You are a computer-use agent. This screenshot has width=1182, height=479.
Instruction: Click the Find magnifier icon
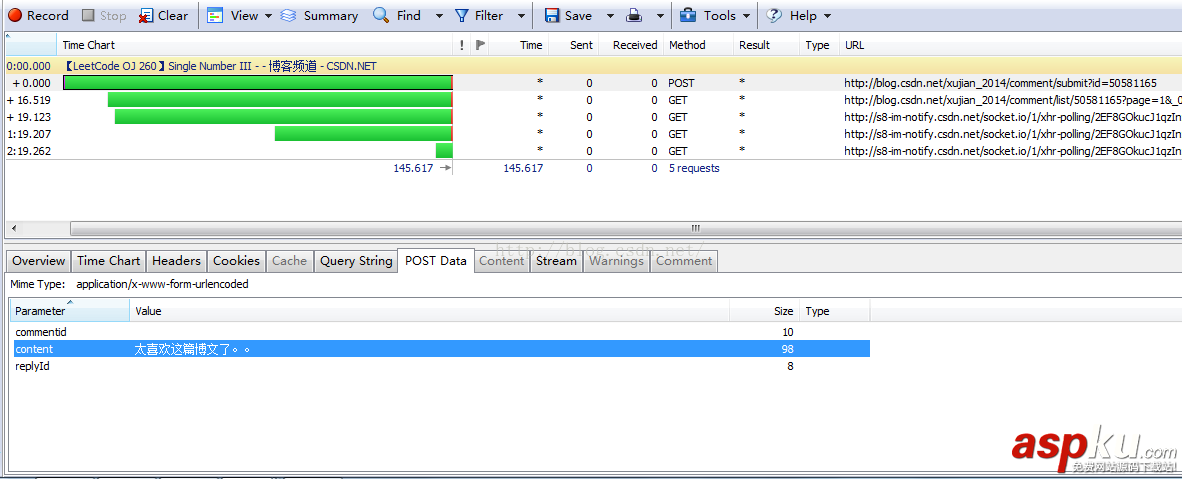381,15
